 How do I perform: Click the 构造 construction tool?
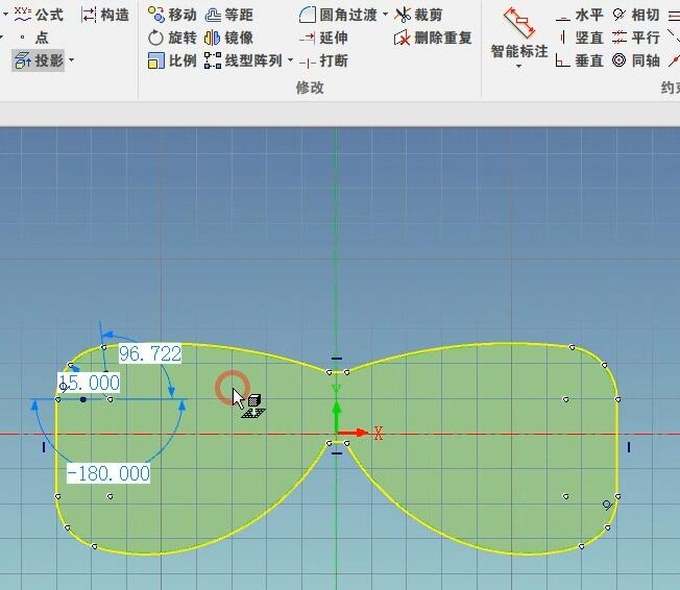pos(105,15)
